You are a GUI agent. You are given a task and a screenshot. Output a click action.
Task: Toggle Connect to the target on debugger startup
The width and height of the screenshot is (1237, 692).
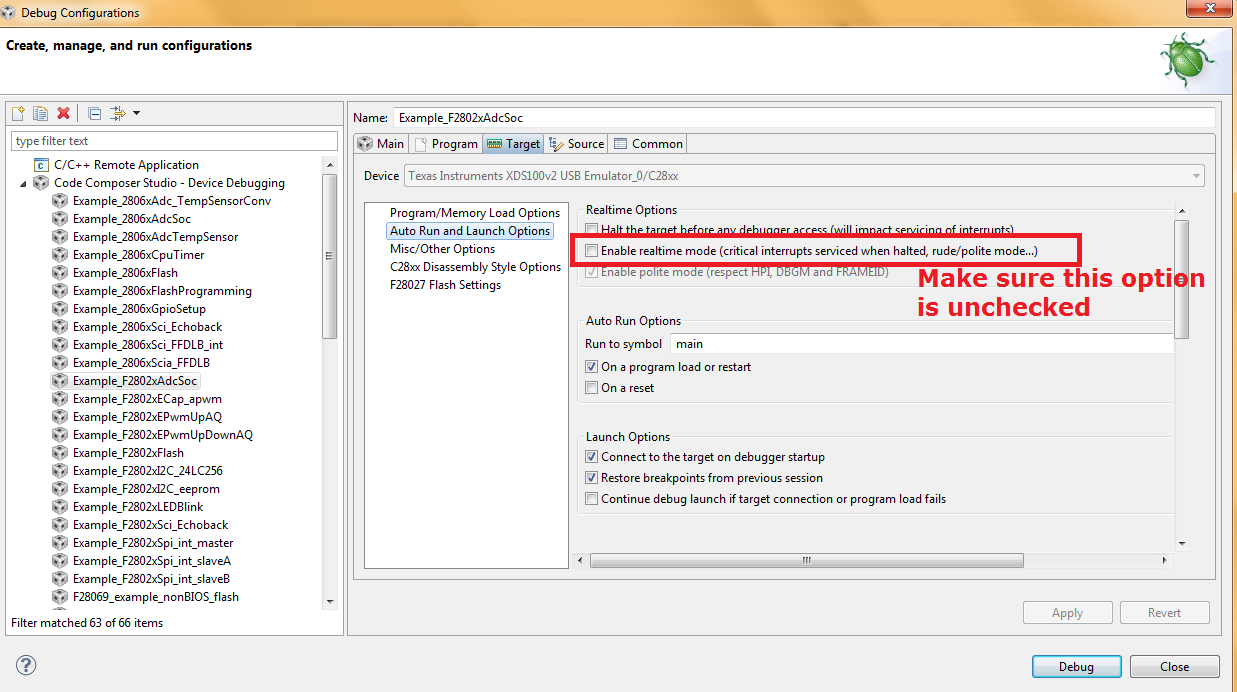point(592,457)
